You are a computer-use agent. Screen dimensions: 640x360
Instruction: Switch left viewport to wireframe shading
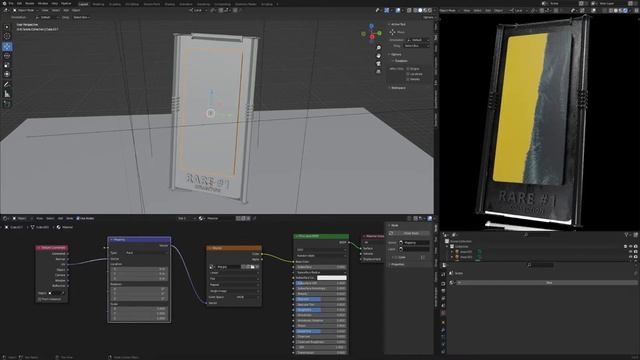pos(416,10)
